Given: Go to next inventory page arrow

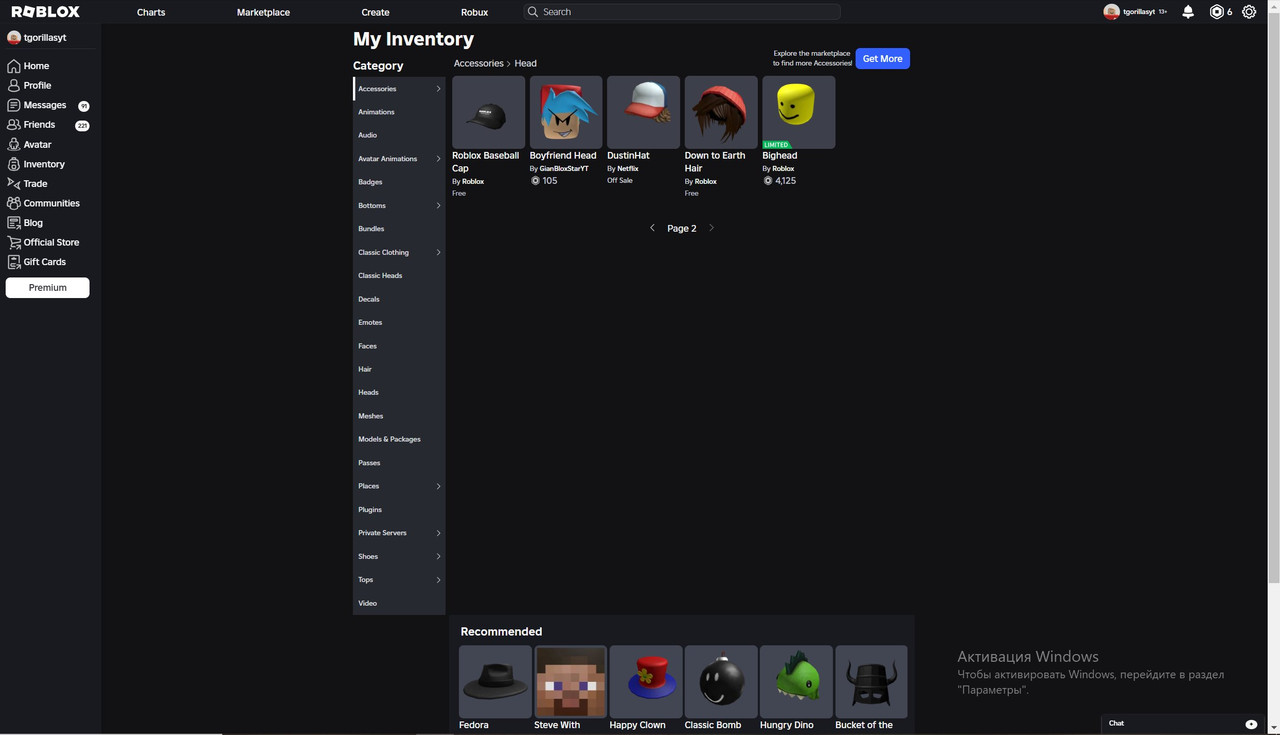Looking at the screenshot, I should click(711, 228).
